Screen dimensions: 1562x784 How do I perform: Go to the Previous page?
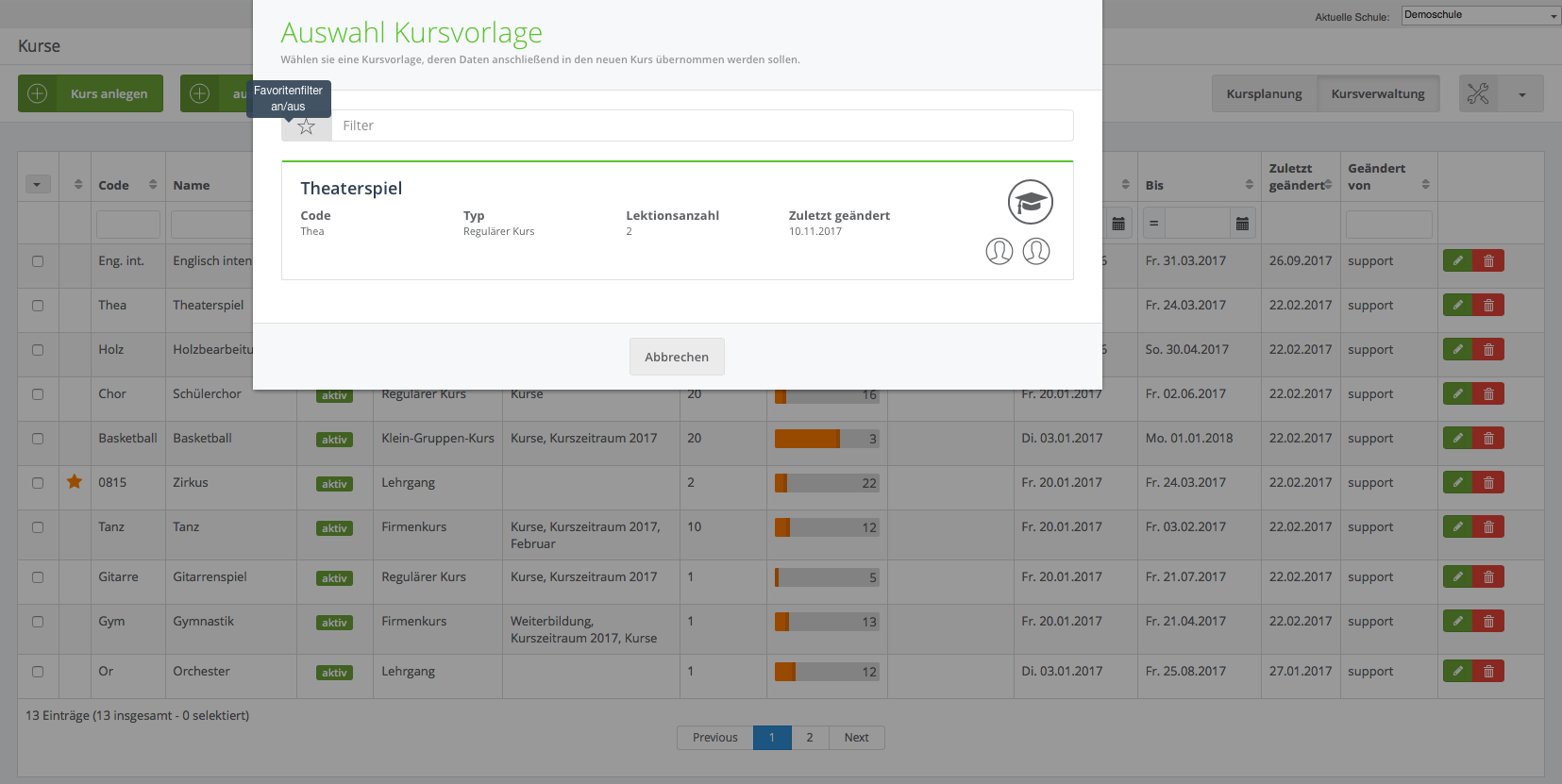coord(714,738)
